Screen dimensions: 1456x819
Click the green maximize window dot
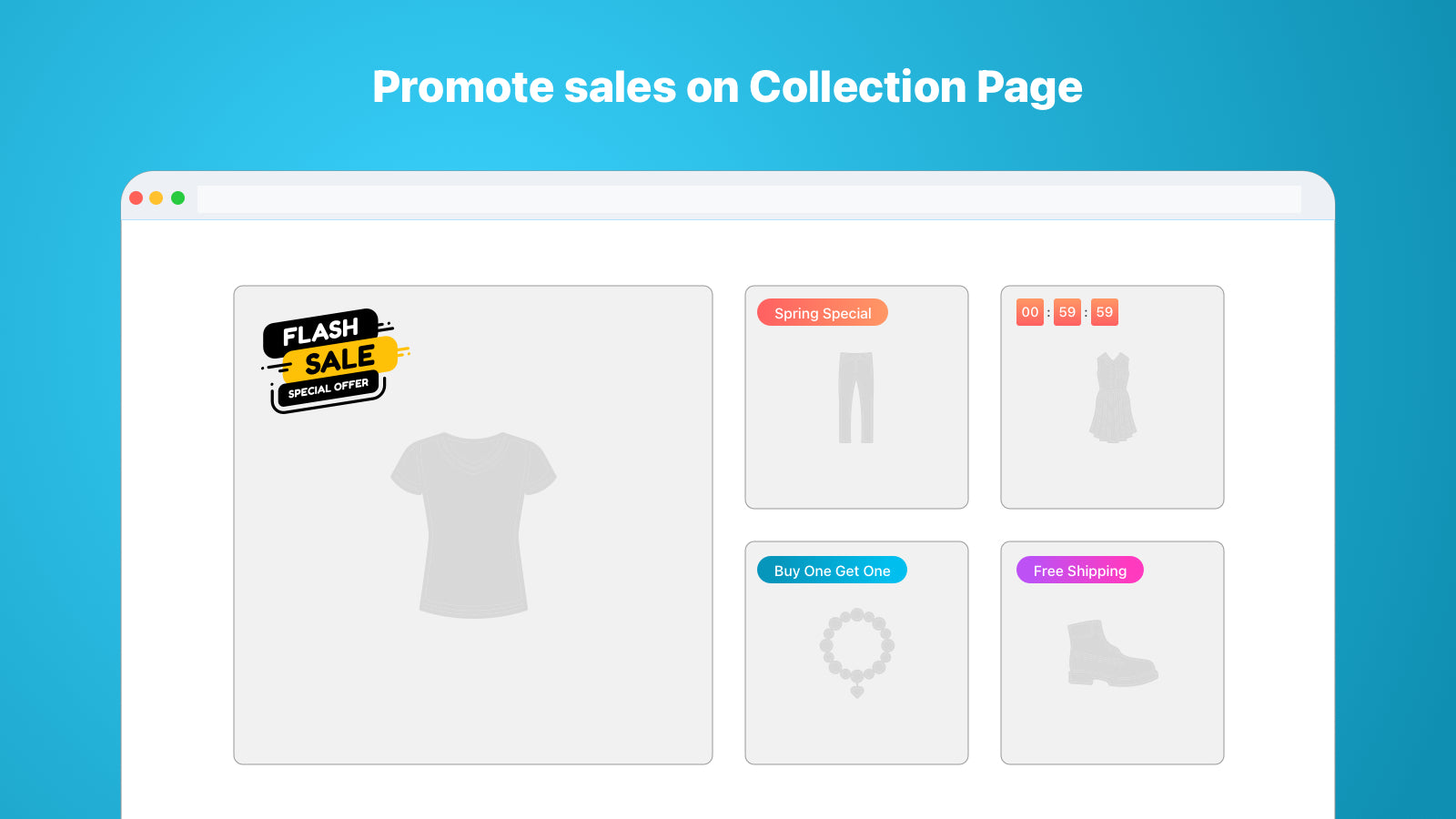pos(178,198)
